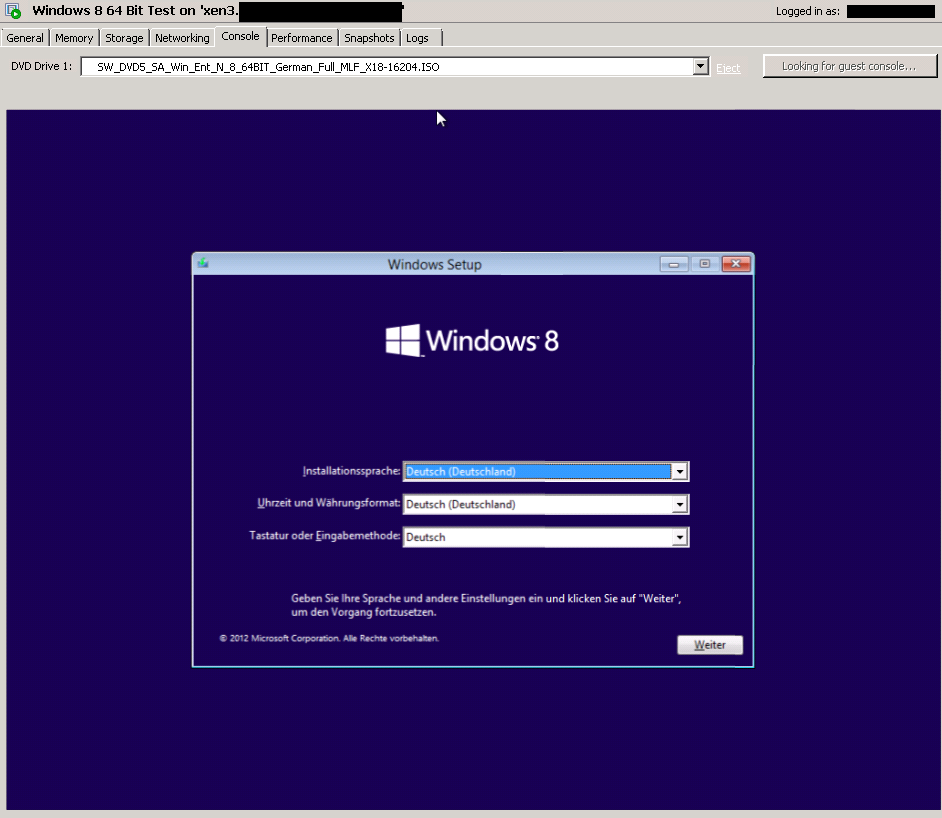Click the DVD Drive 1 label
This screenshot has width=942, height=818.
(x=41, y=66)
